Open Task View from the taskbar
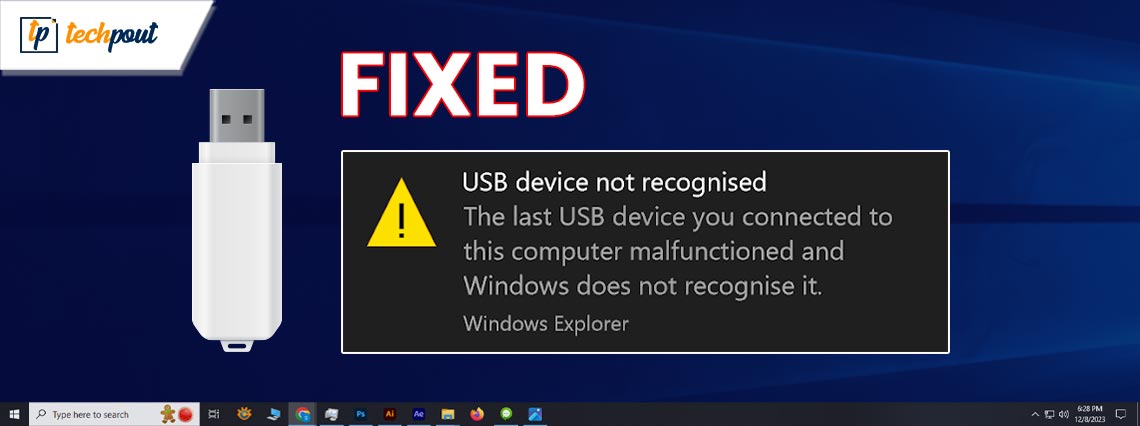The width and height of the screenshot is (1140, 426). [214, 414]
